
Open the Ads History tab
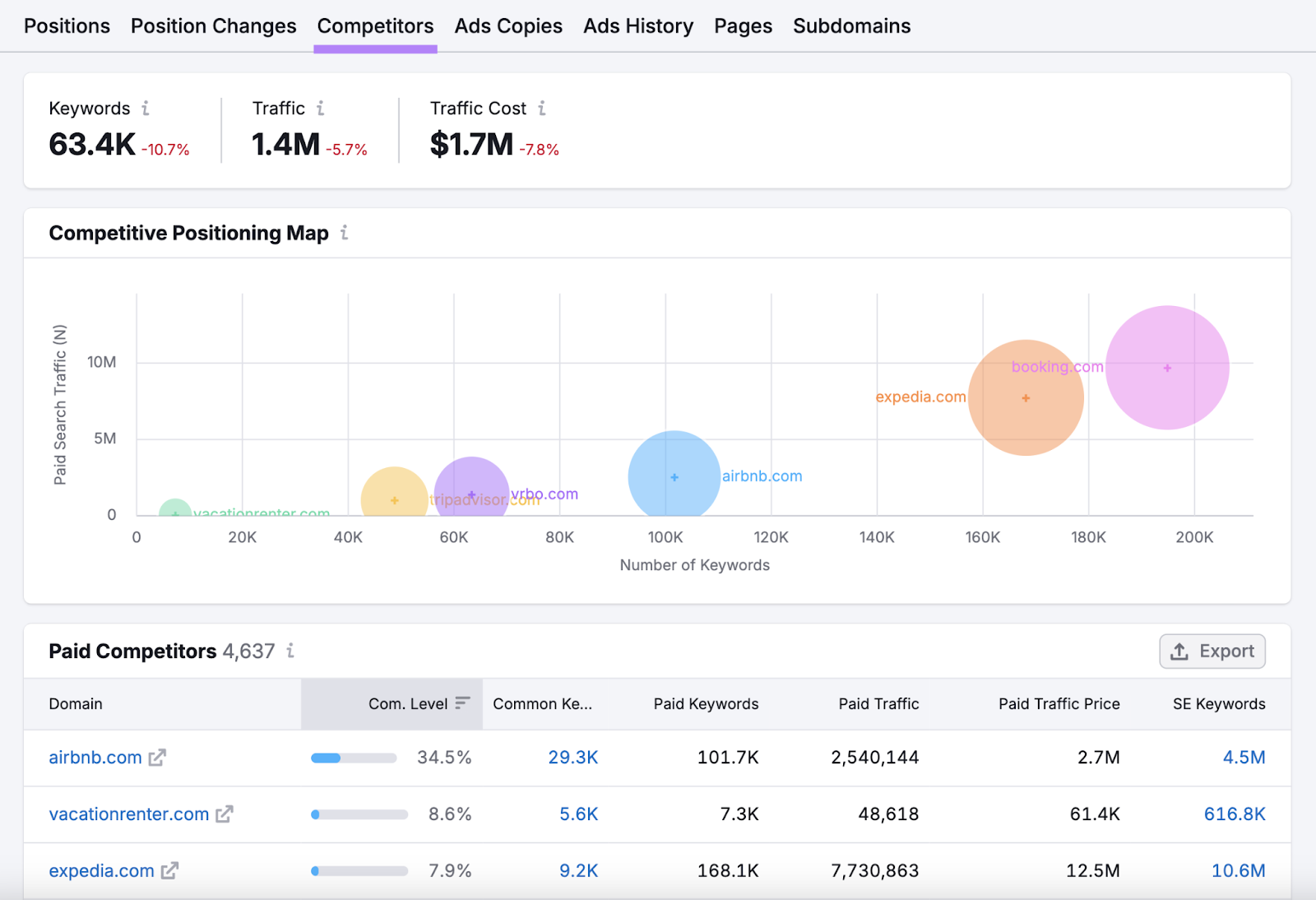(638, 26)
